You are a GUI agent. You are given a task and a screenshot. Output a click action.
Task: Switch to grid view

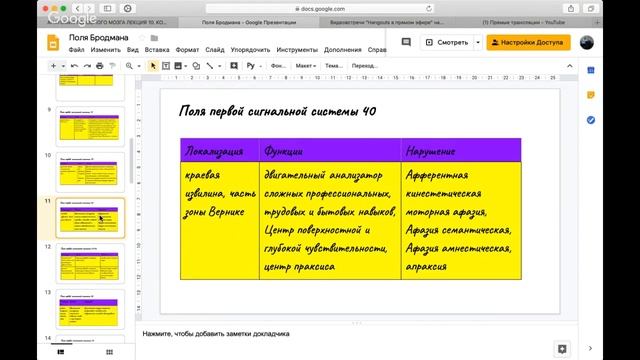coord(109,352)
